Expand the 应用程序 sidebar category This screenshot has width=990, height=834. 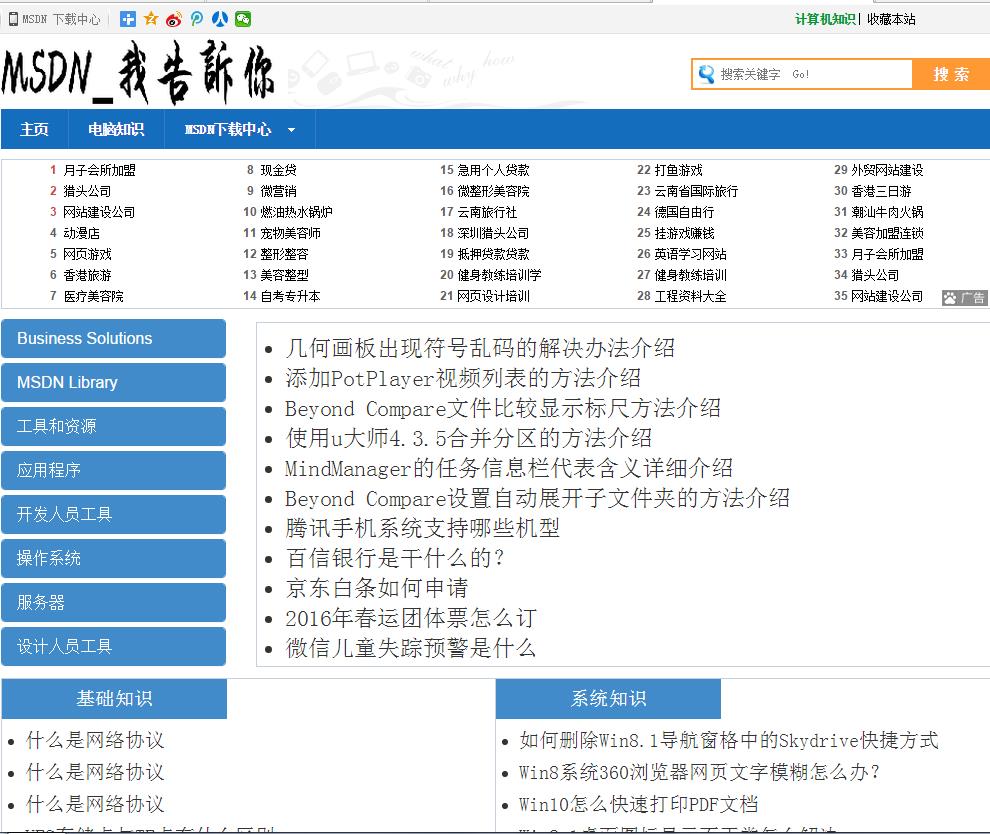pos(114,470)
